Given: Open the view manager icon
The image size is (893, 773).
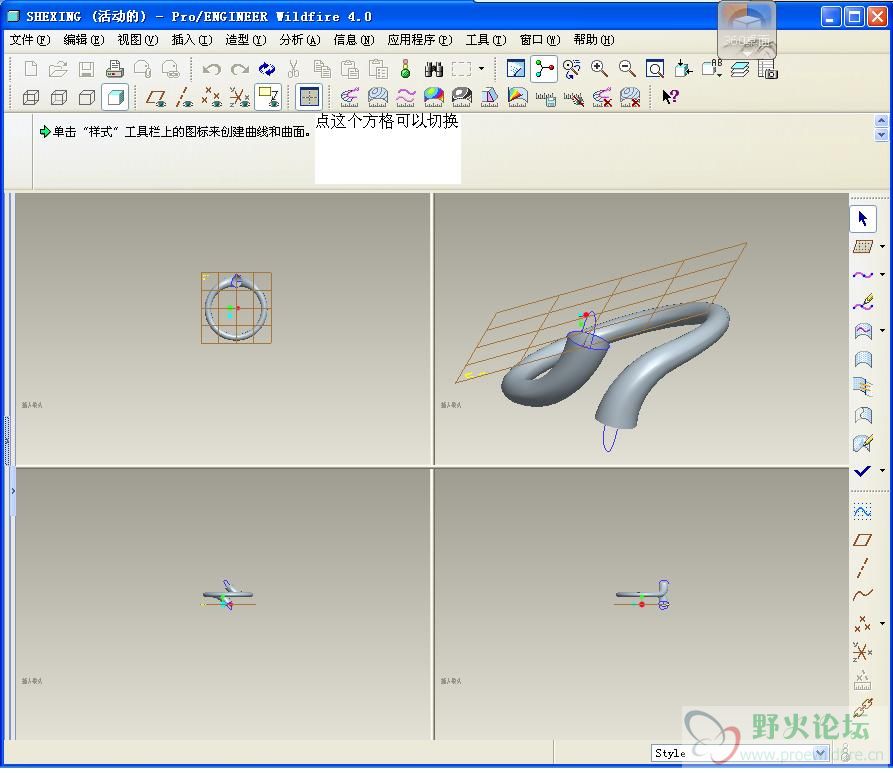Looking at the screenshot, I should (767, 69).
